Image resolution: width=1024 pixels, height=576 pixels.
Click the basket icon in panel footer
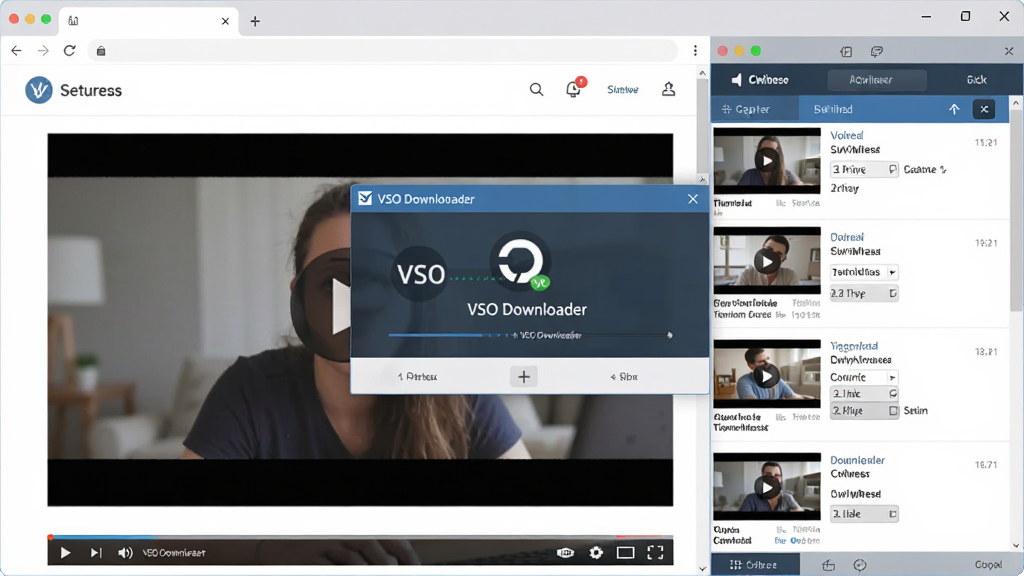point(828,565)
